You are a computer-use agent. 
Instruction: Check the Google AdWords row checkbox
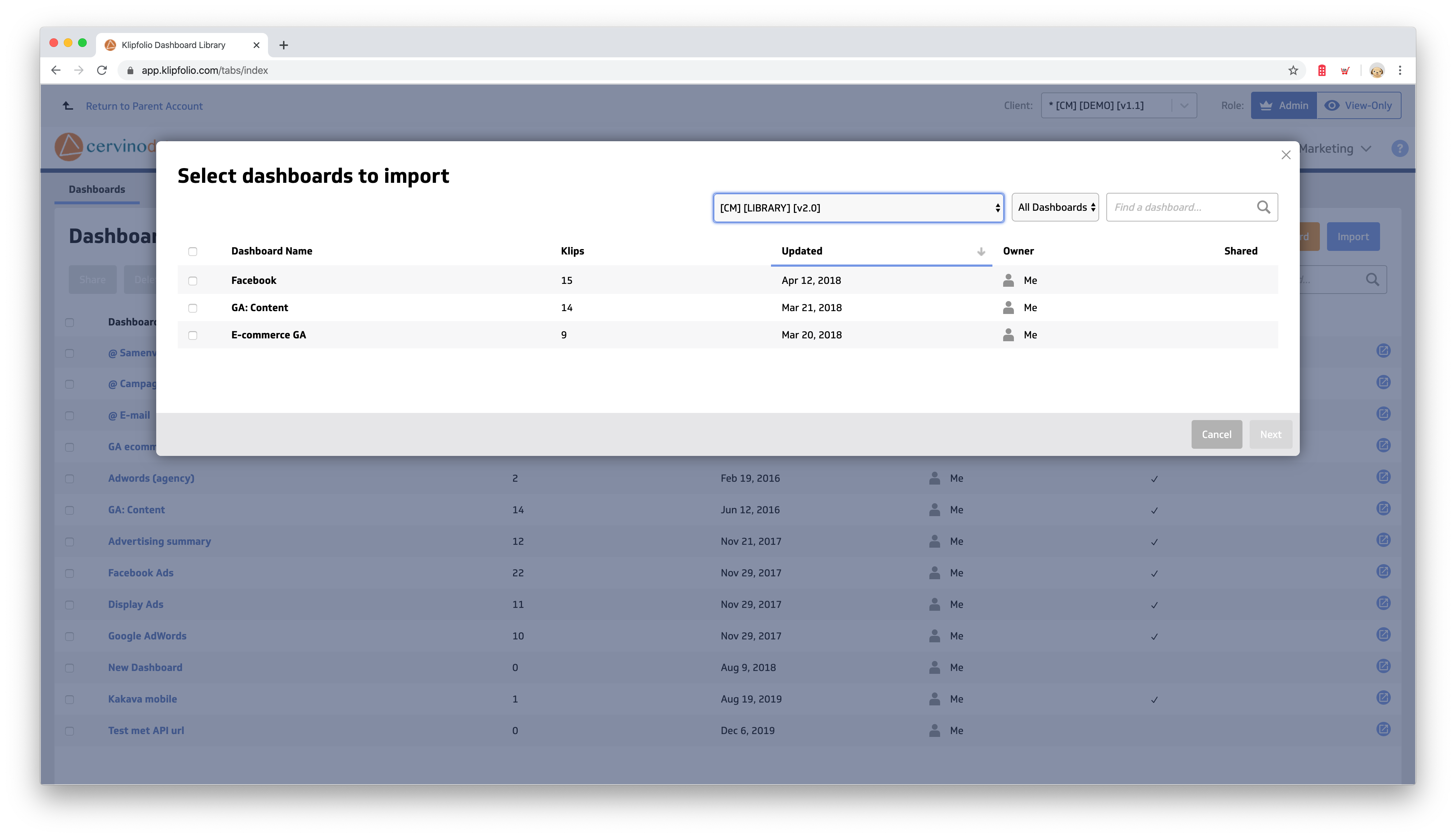70,637
